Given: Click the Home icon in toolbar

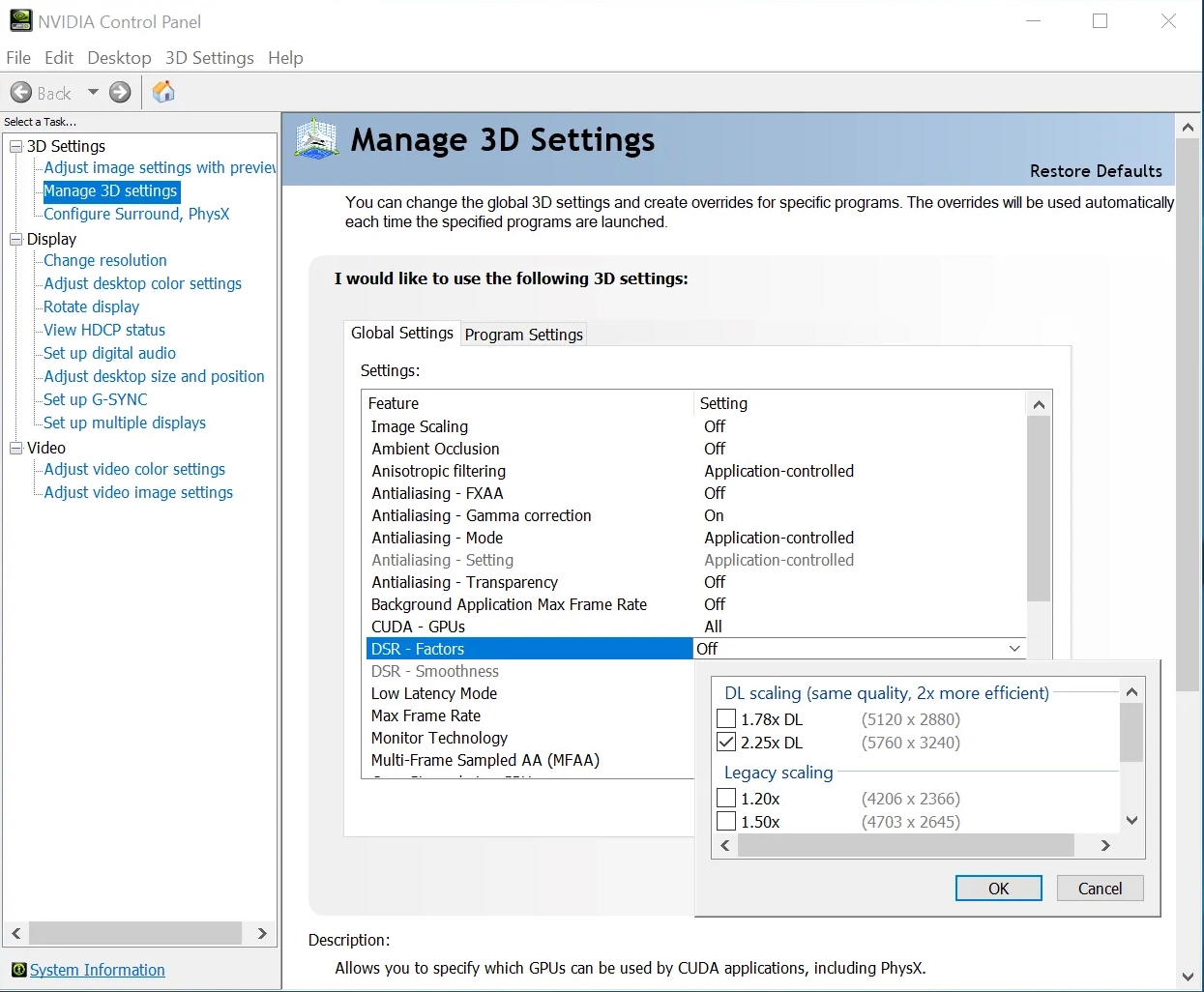Looking at the screenshot, I should point(163,92).
